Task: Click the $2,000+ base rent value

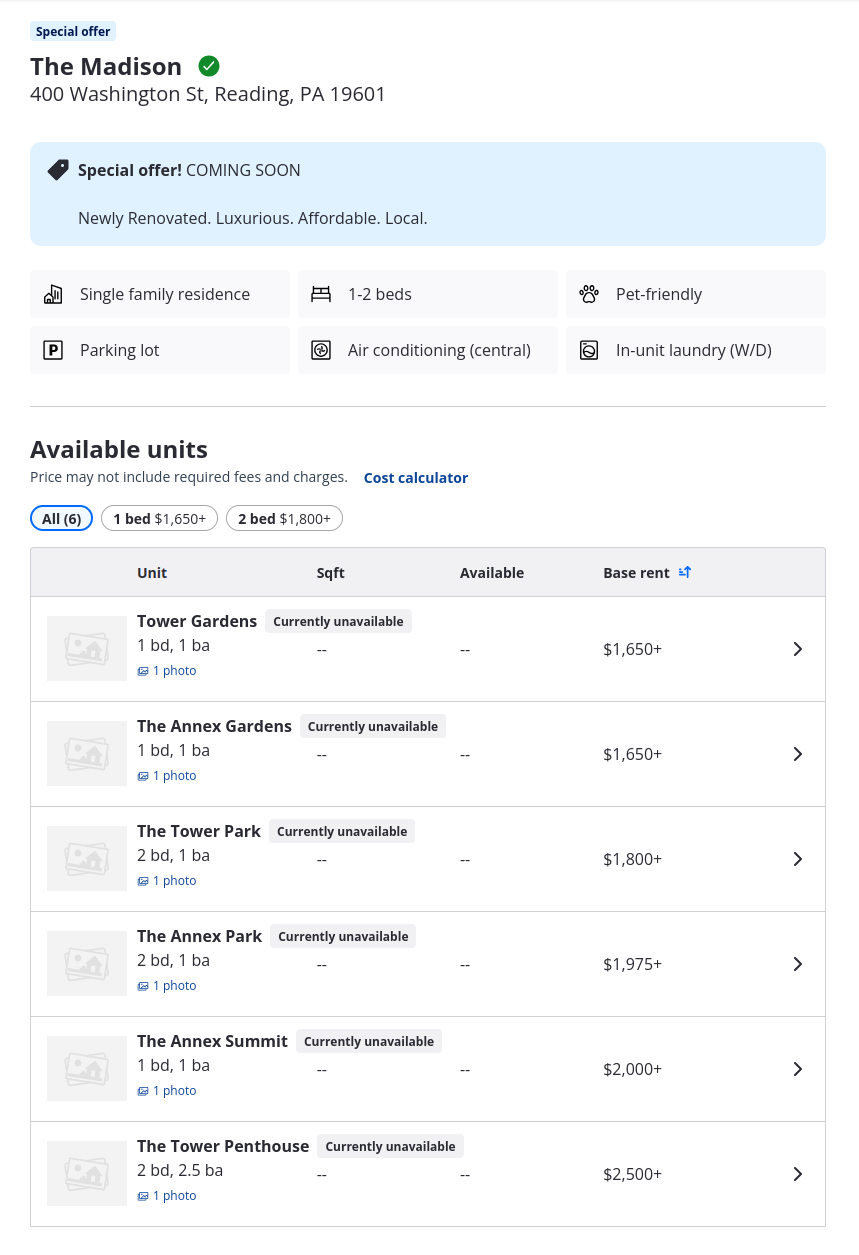Action: 632,1069
